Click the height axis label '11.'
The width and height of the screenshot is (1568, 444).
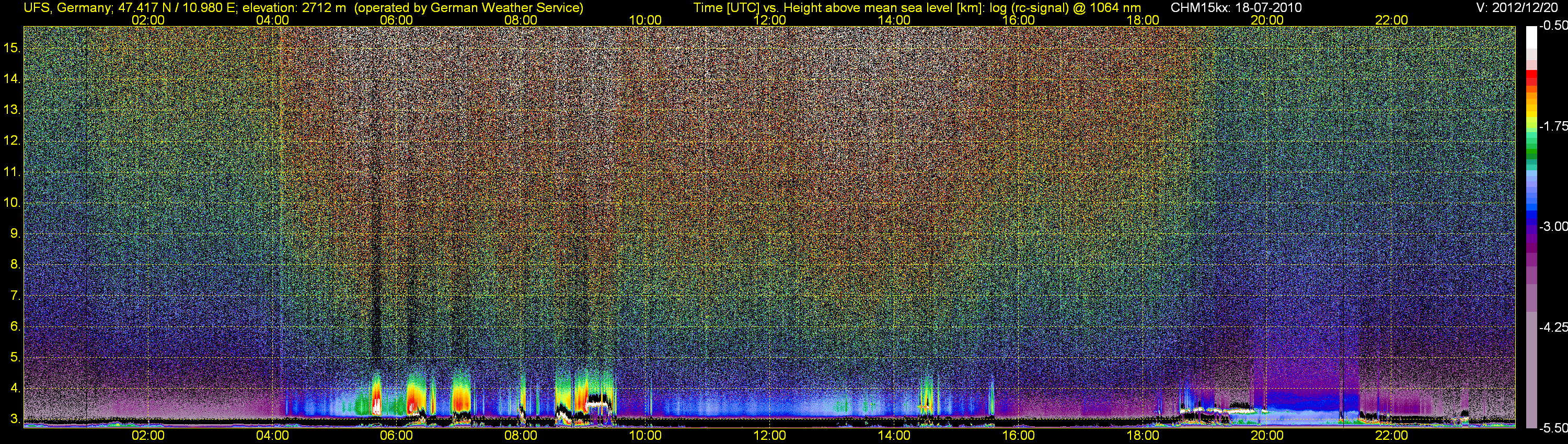coord(12,171)
